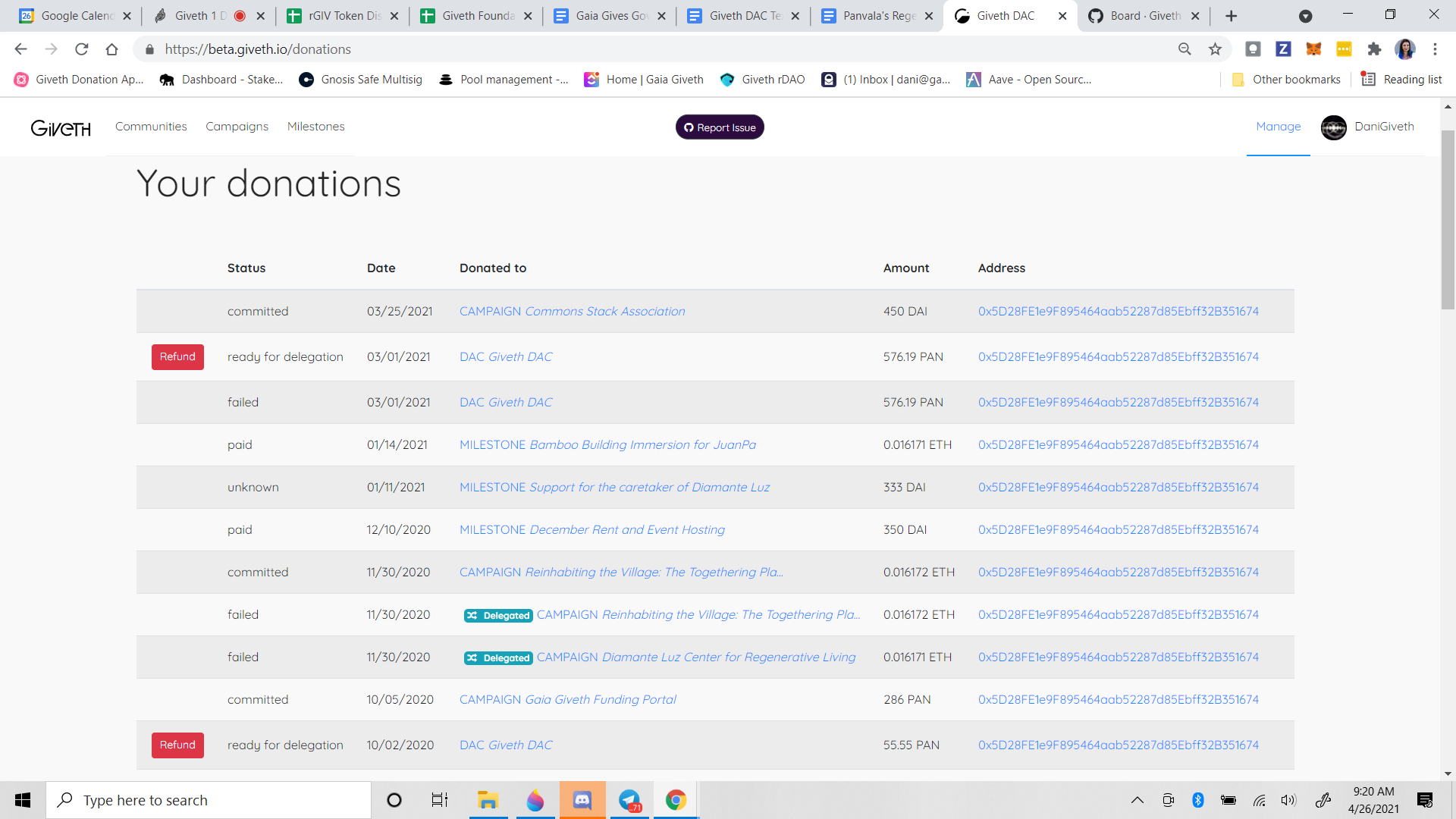Go back with the browser back arrow
Image resolution: width=1456 pixels, height=819 pixels.
click(20, 49)
